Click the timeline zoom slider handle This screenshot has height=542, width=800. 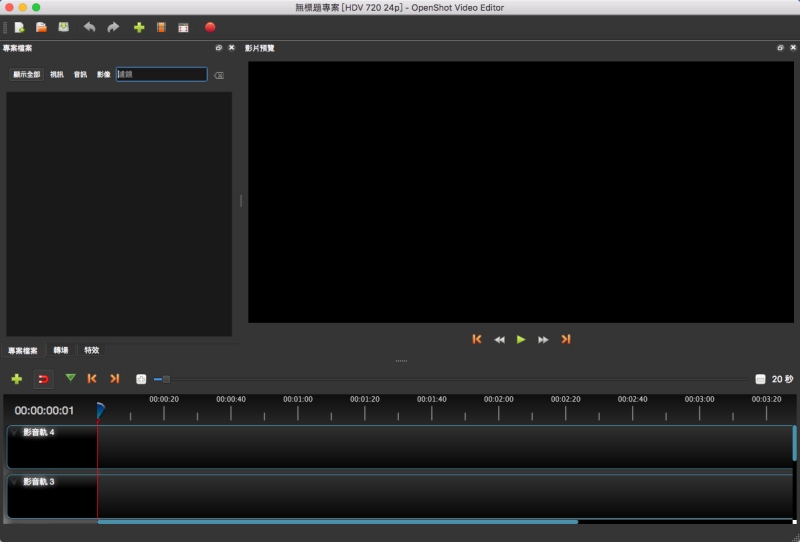coord(166,379)
